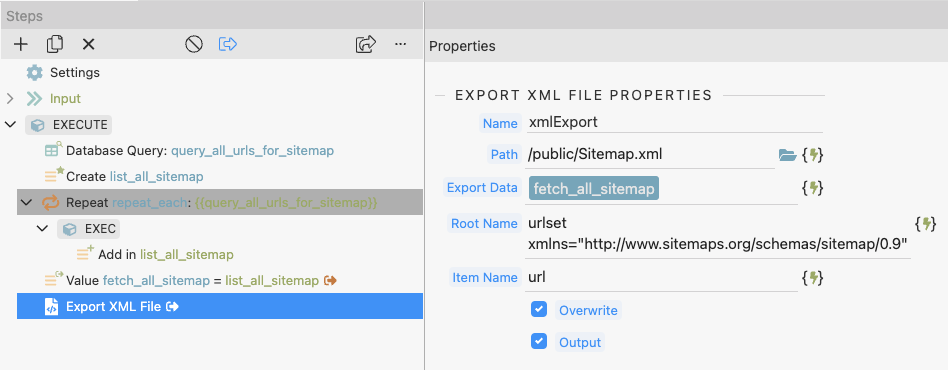Click the Overwrite label

point(588,311)
